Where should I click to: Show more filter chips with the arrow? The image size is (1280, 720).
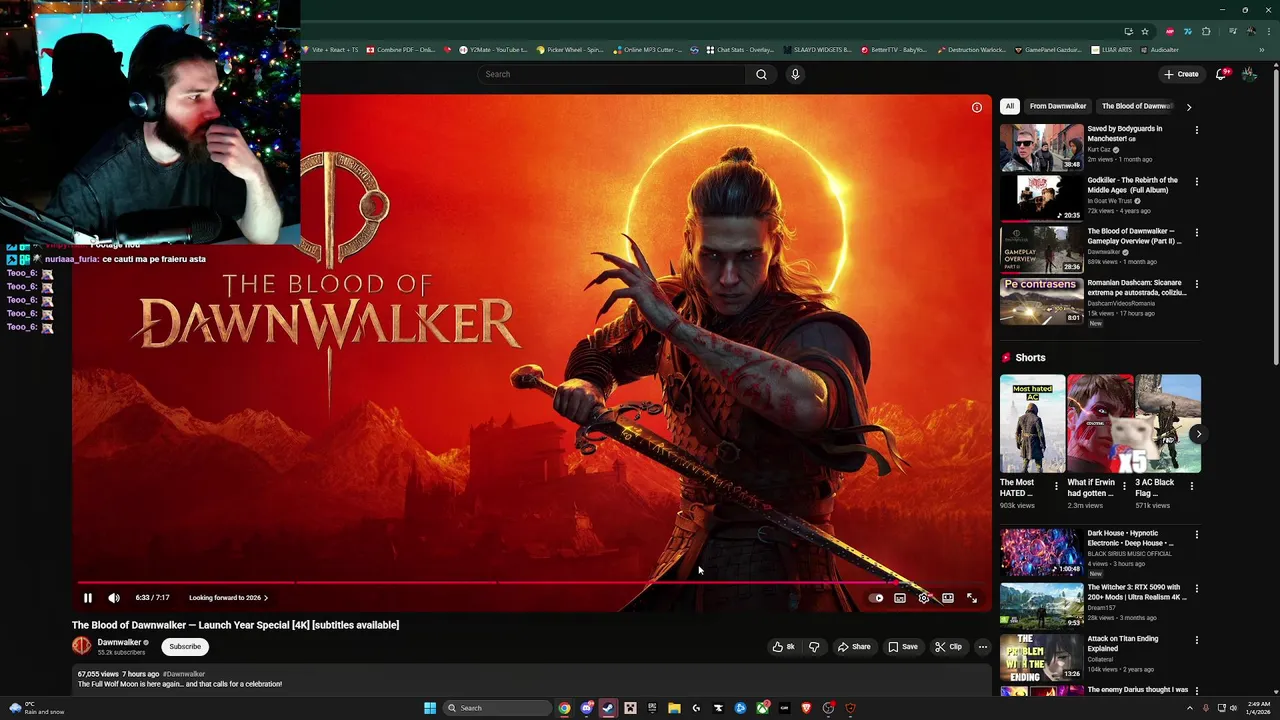click(x=1189, y=106)
